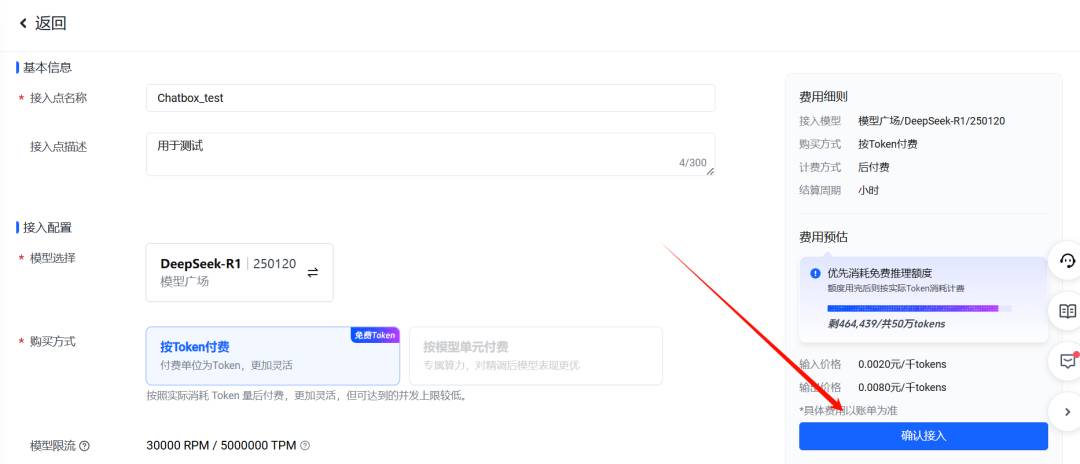This screenshot has width=1080, height=464.
Task: Click the info icon beside 优先消耗免费推理额度
Action: [816, 273]
